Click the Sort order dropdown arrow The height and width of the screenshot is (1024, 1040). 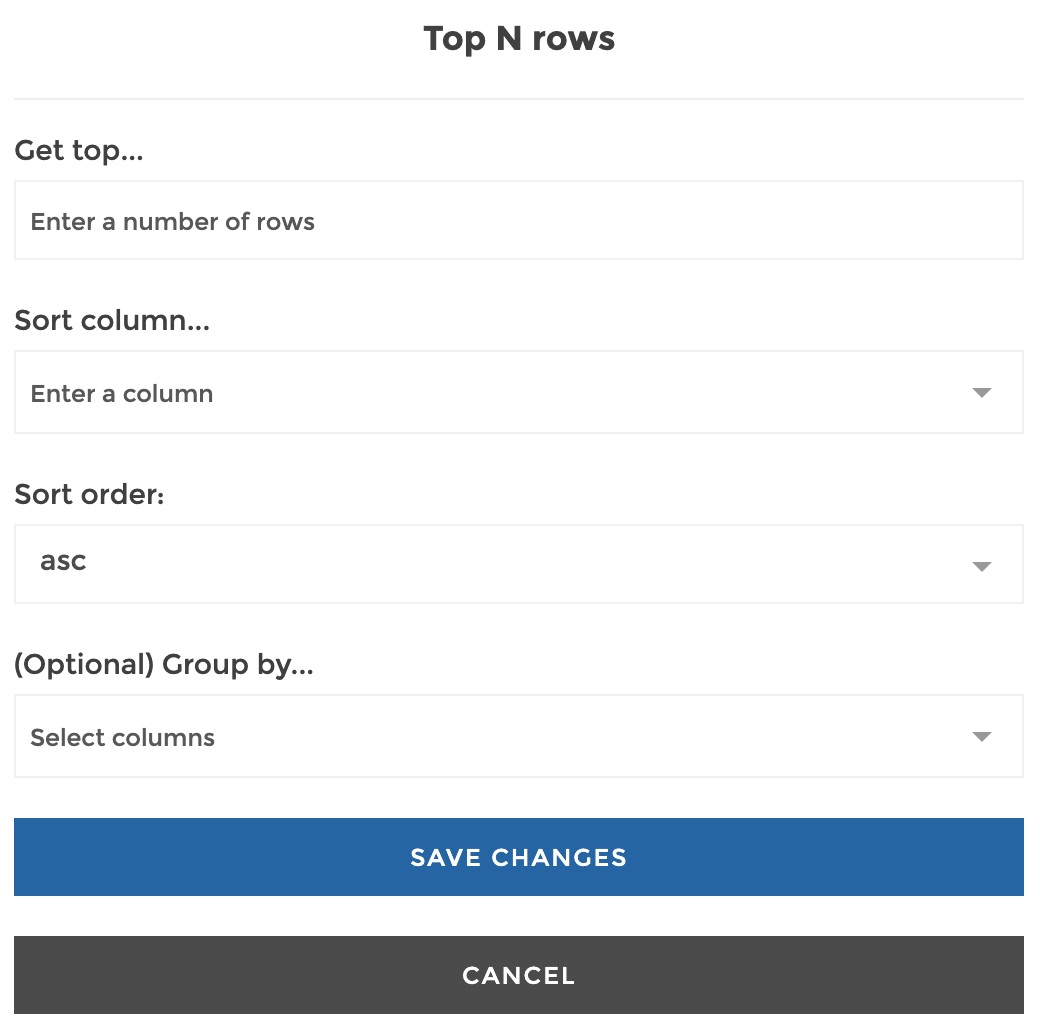coord(981,566)
